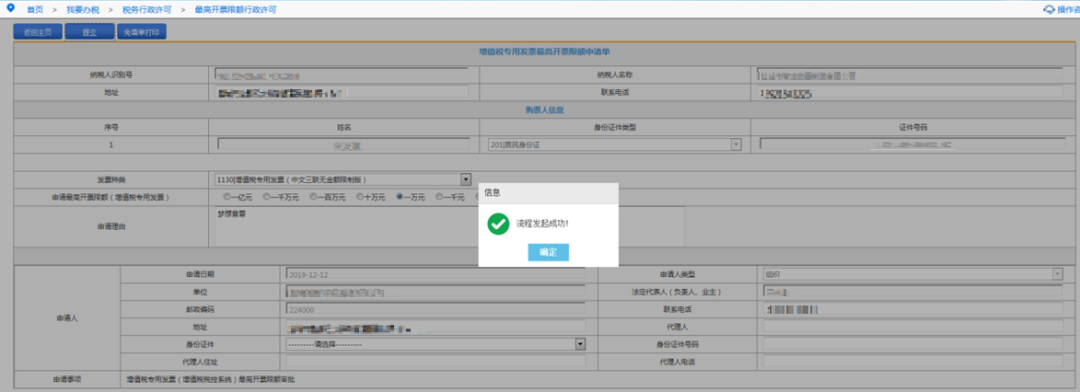The height and width of the screenshot is (392, 1080).
Task: Click the 申请日期 field showing 2019-12-12
Action: pos(435,274)
